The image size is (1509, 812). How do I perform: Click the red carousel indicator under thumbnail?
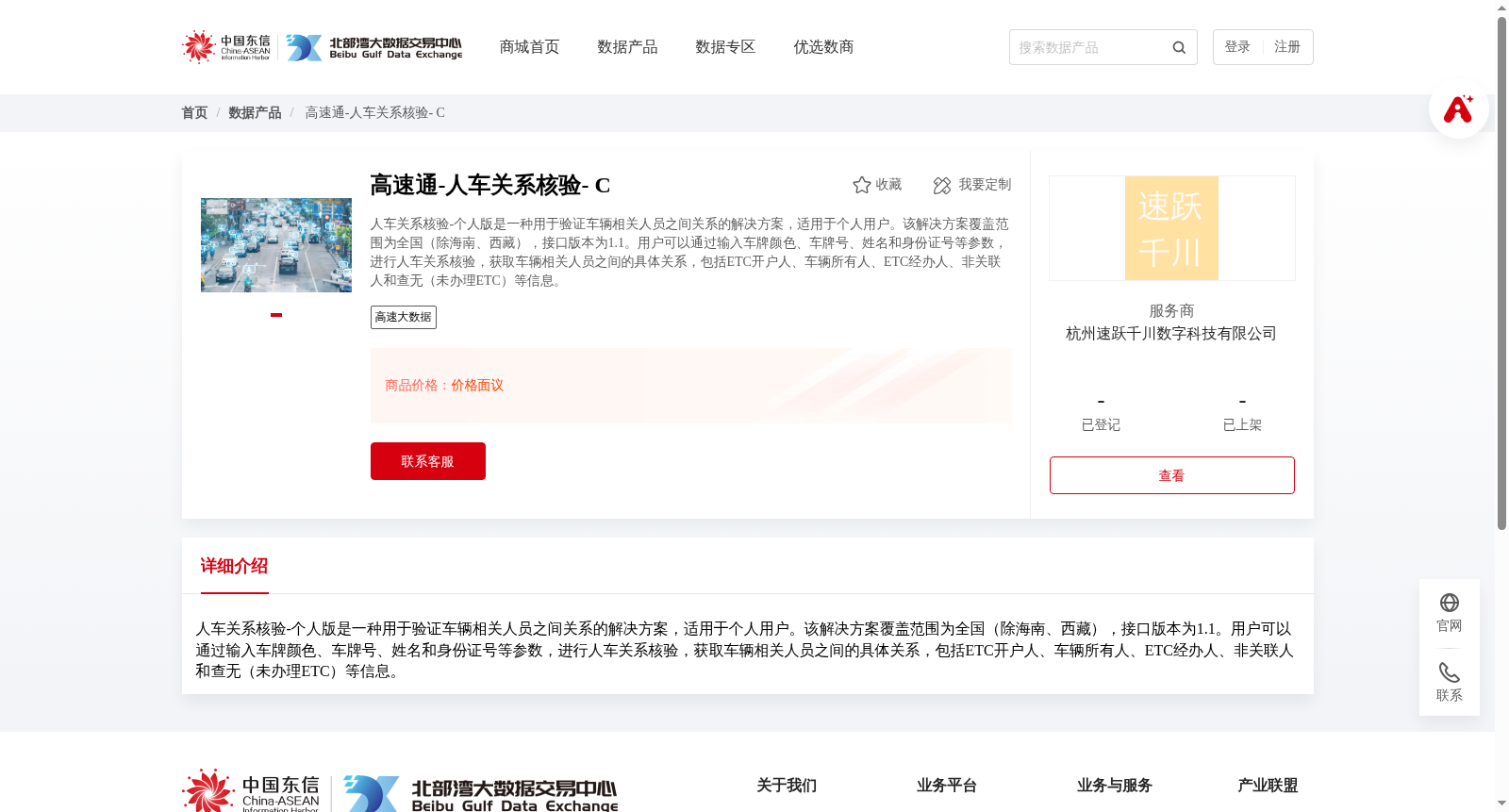(276, 315)
